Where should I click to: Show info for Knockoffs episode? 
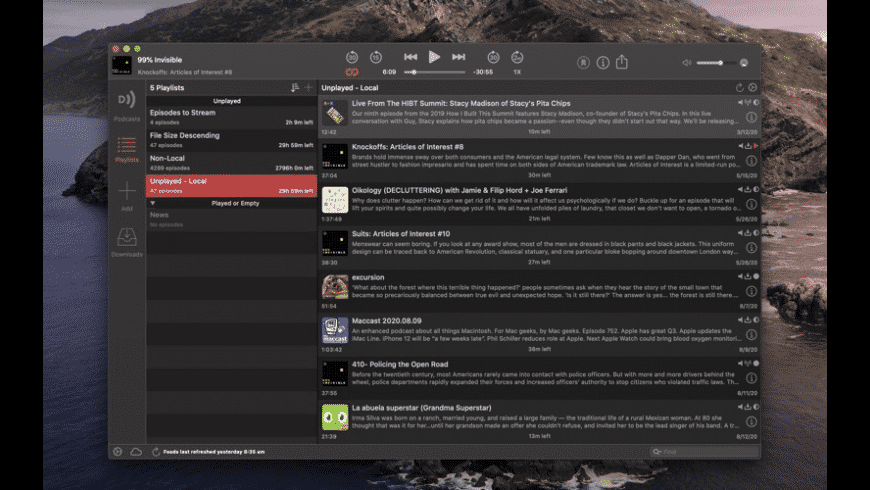751,161
